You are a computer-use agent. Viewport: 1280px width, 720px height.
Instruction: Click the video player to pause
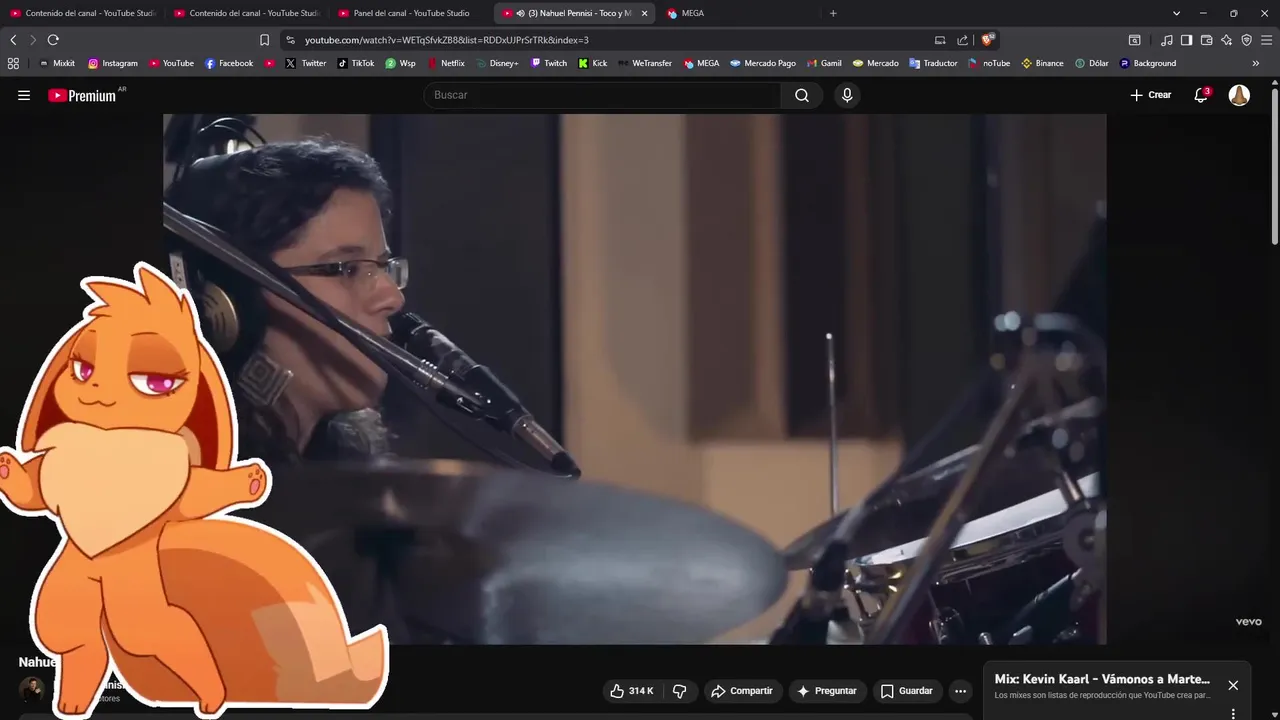click(x=635, y=379)
